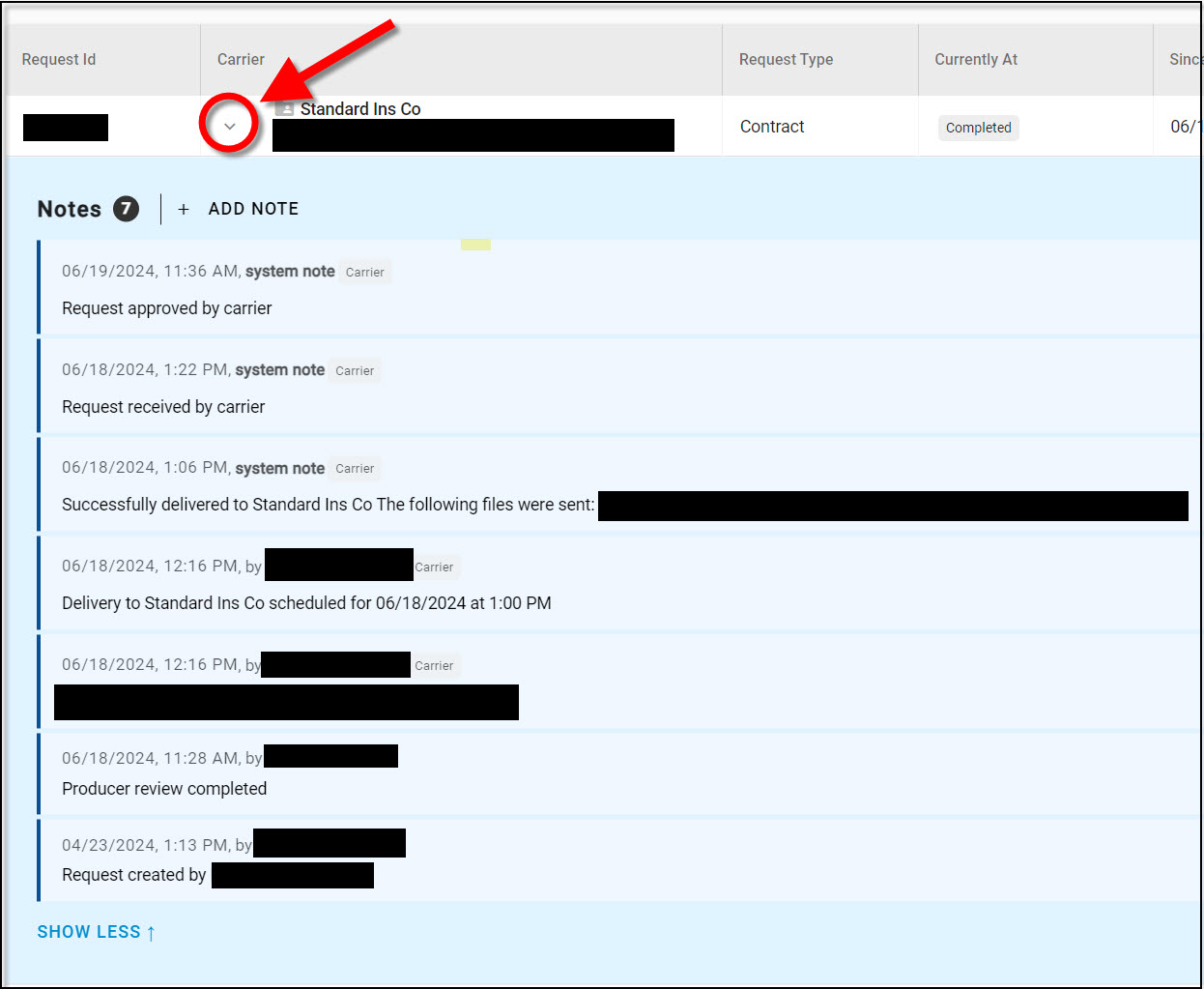Screen dimensions: 1204x989
Task: Click the notes count badge showing 7
Action: coord(126,209)
